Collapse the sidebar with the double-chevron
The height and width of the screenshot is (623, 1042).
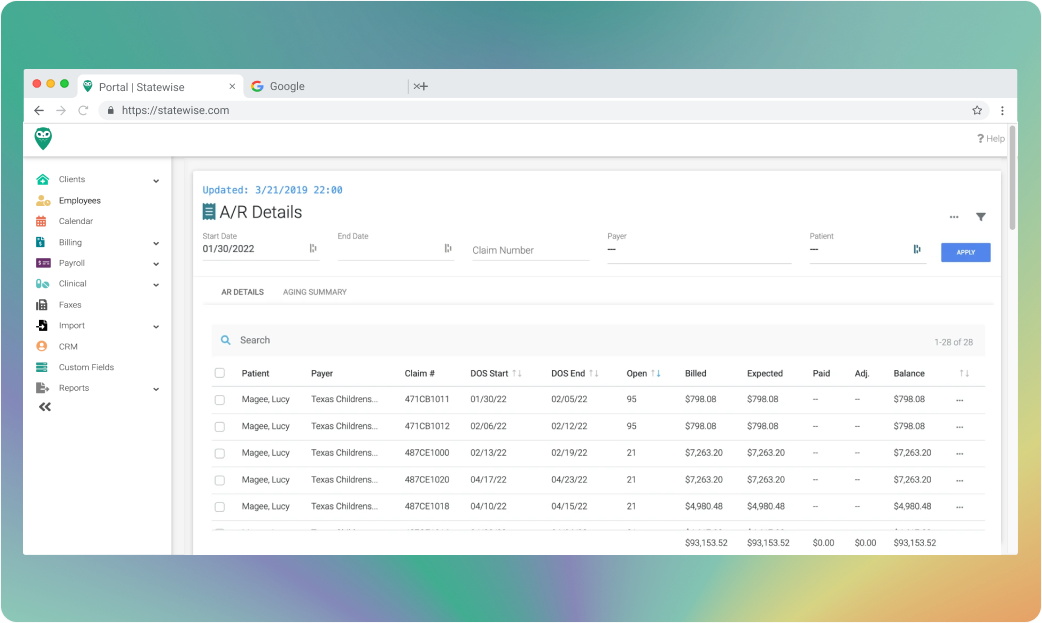click(44, 406)
